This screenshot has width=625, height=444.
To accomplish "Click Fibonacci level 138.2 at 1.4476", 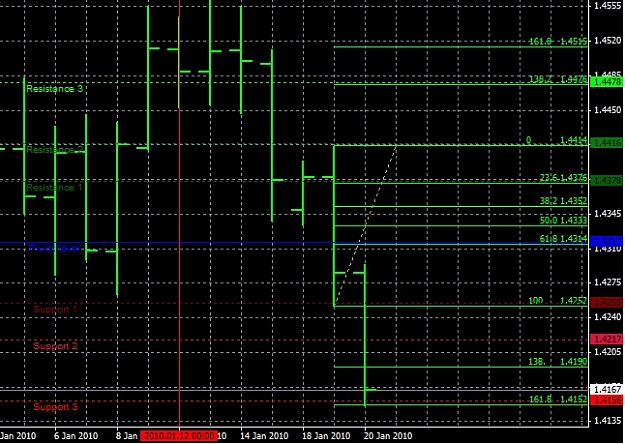I will [x=558, y=79].
